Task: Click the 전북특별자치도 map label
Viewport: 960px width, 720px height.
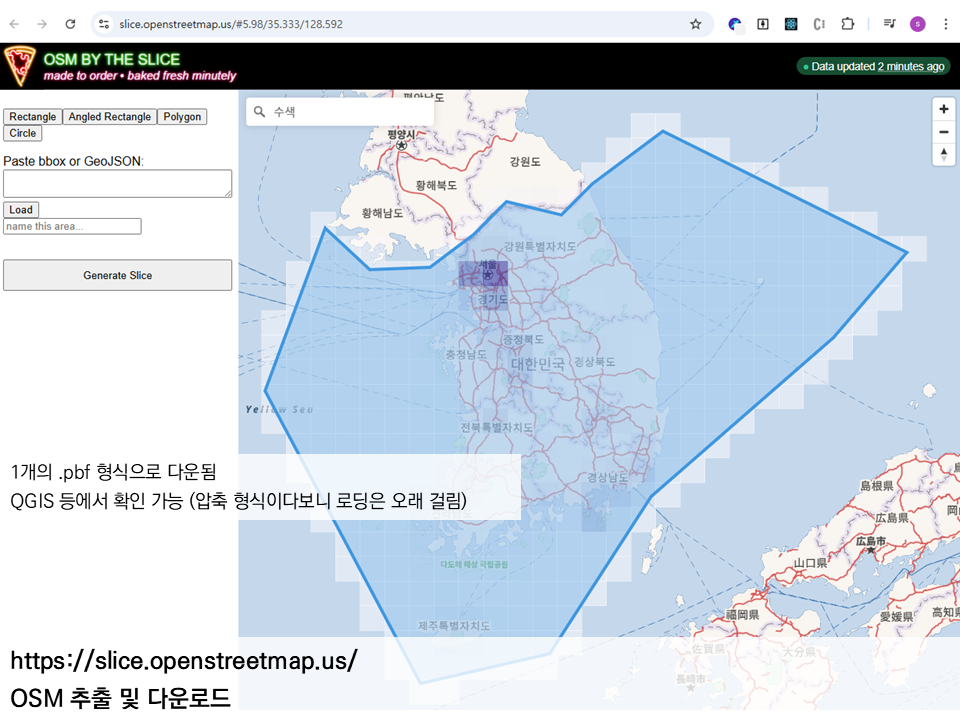Action: pyautogui.click(x=497, y=427)
